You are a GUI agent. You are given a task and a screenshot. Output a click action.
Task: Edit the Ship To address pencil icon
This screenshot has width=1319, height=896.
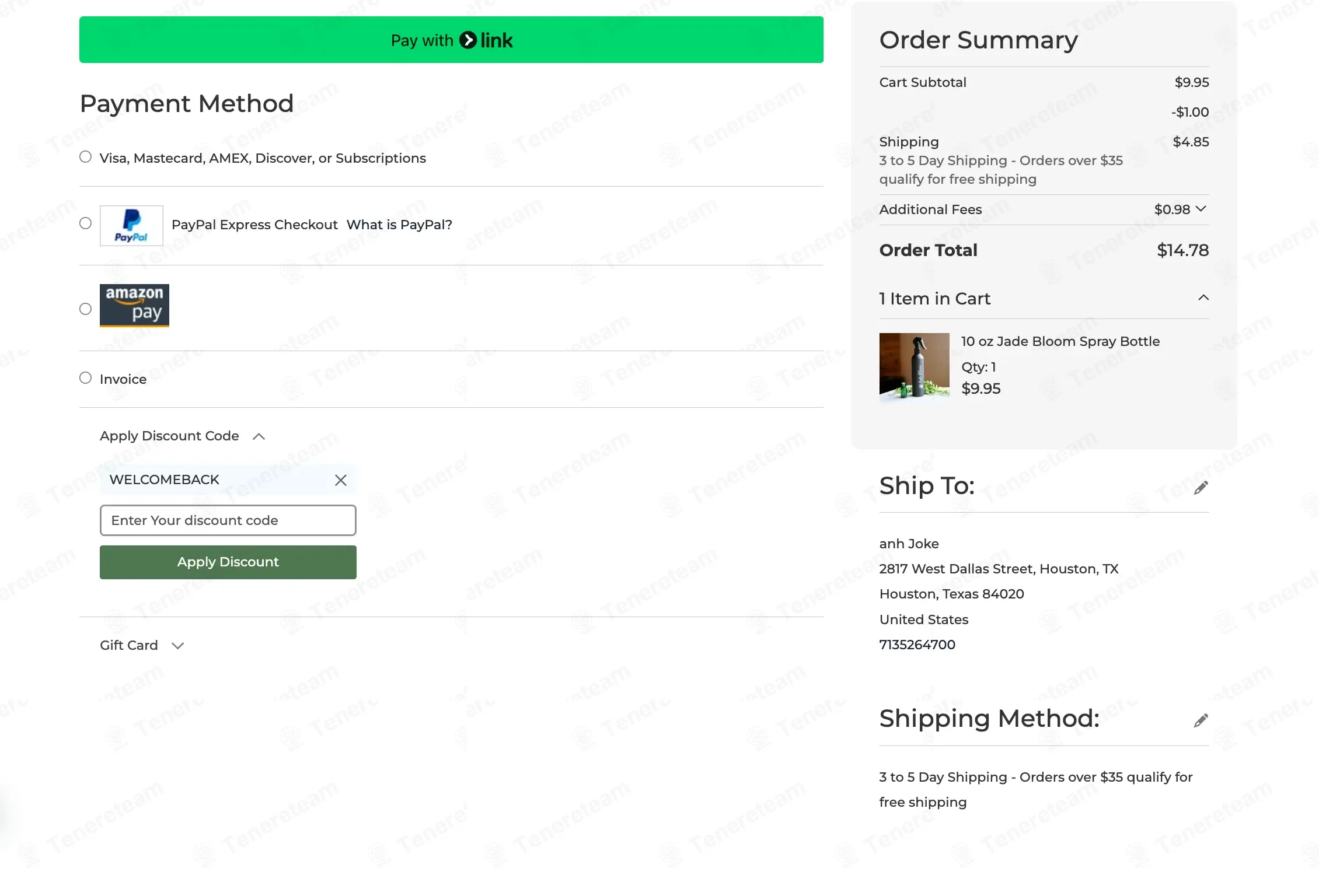pos(1201,488)
